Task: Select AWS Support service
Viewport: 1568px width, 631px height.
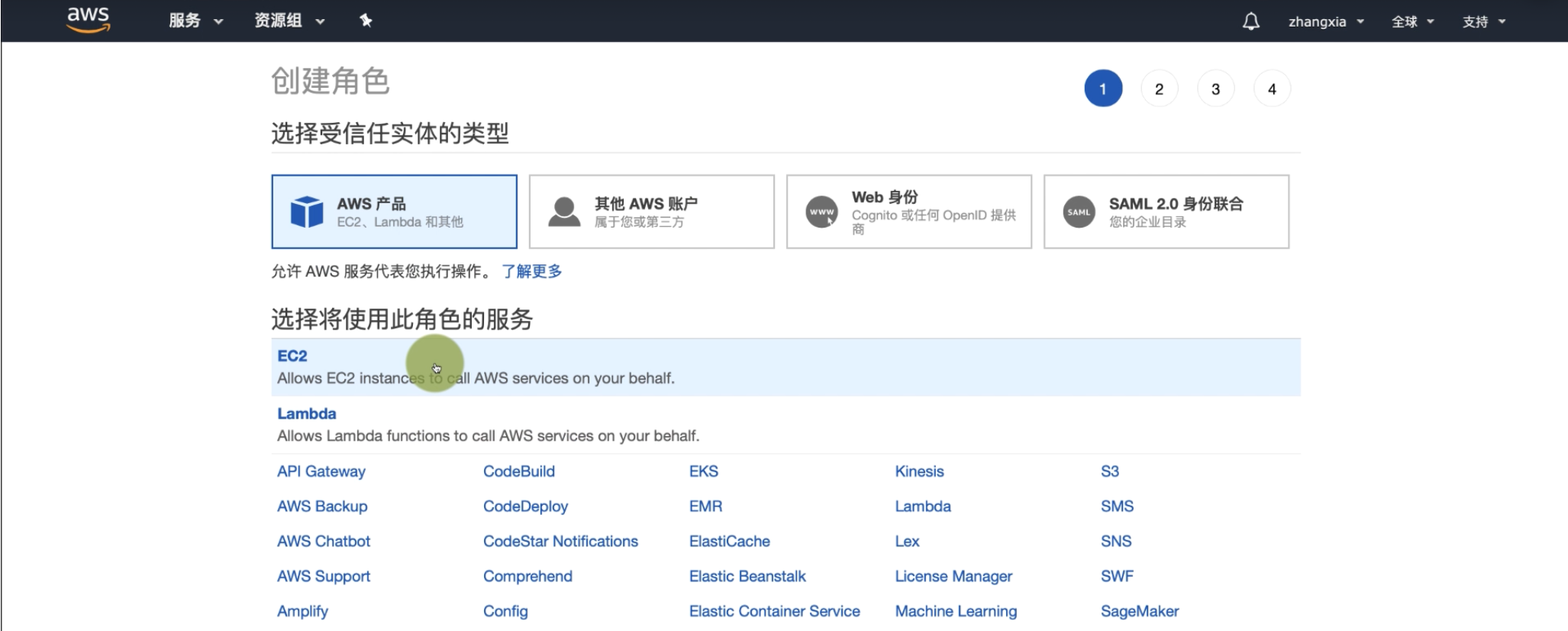Action: coord(324,577)
